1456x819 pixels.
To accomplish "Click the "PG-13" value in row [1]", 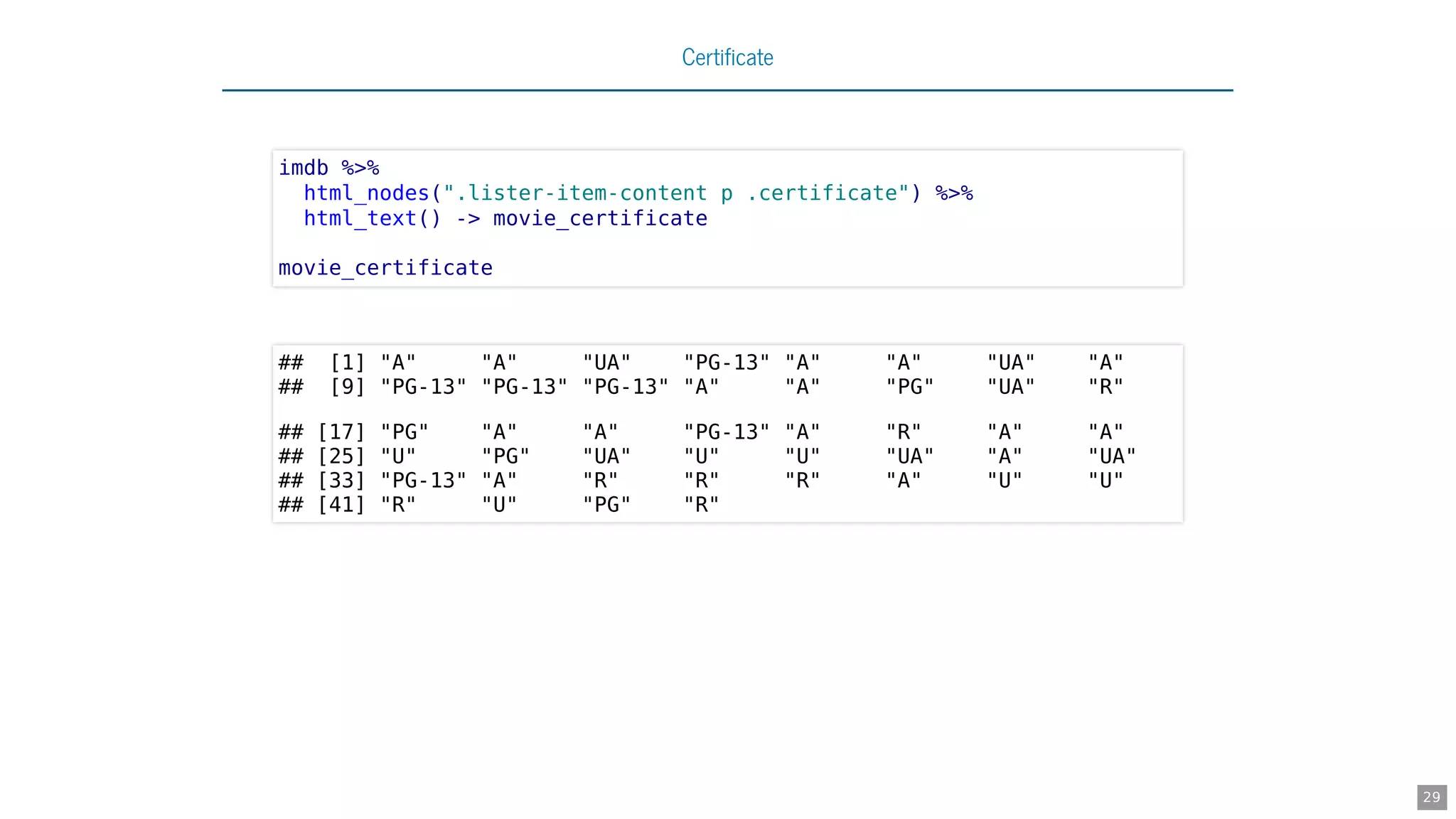I will pyautogui.click(x=727, y=363).
